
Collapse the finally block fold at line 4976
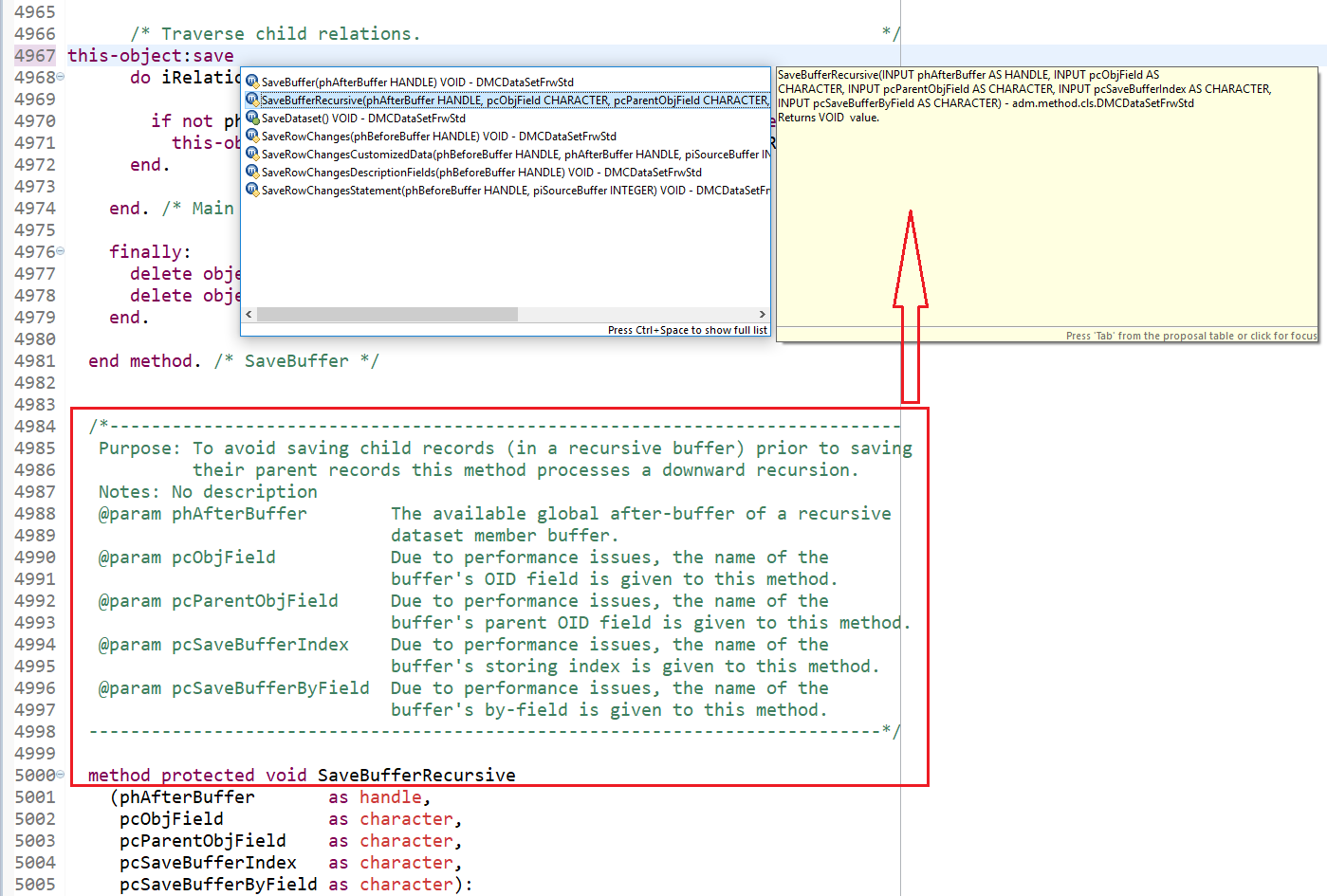point(61,251)
